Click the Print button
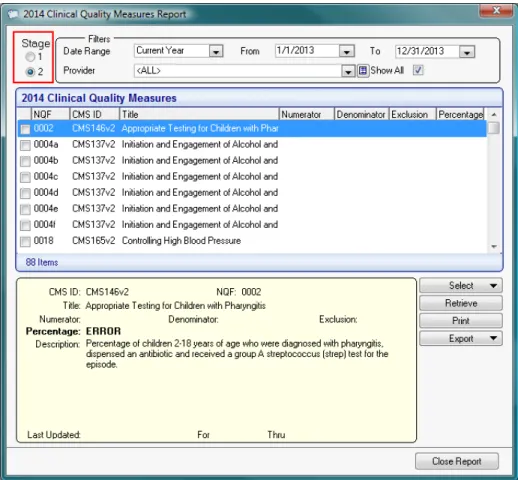 pos(461,321)
